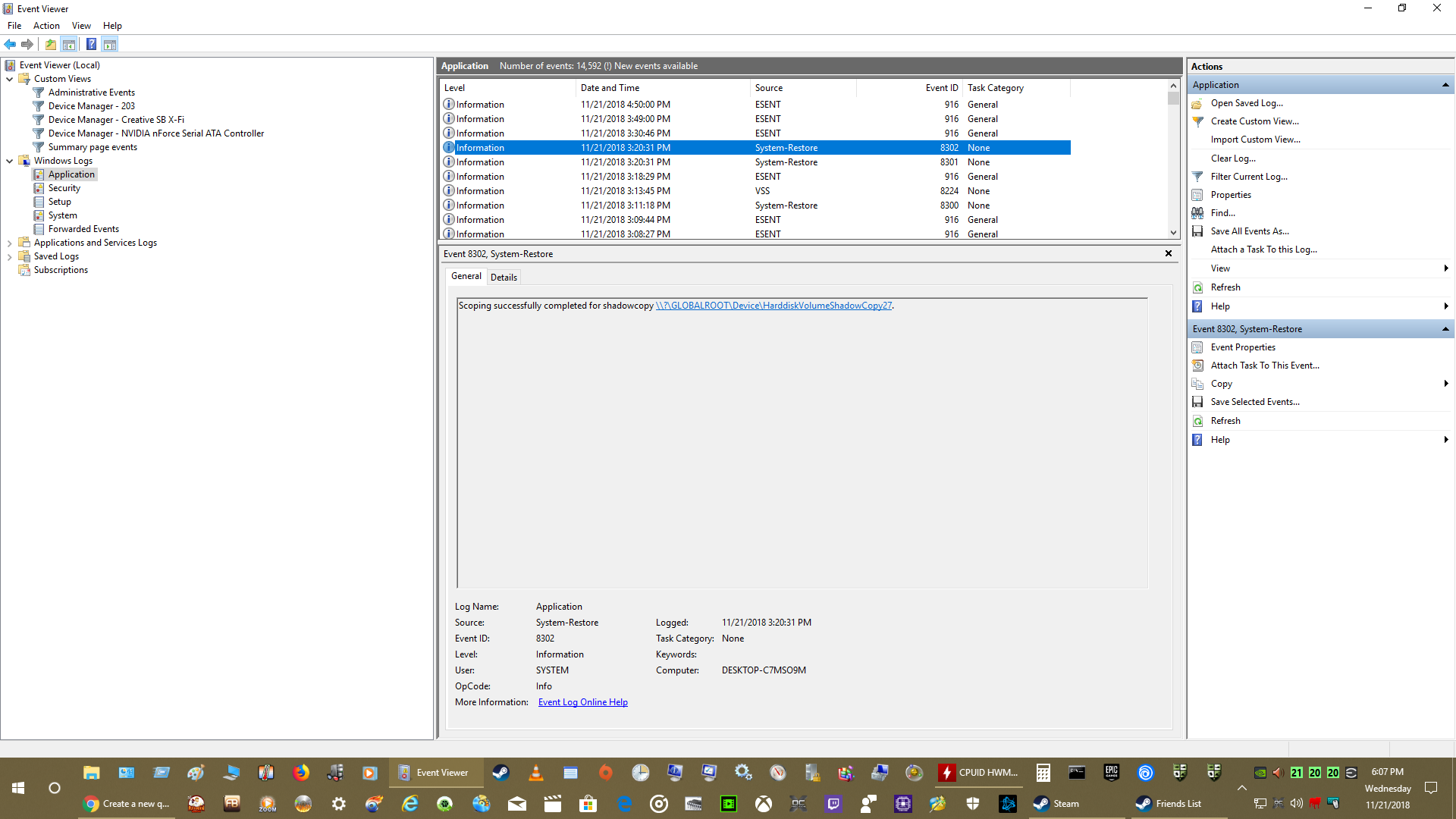This screenshot has width=1456, height=819.
Task: Select VSS event 8224 row
Action: [x=756, y=191]
